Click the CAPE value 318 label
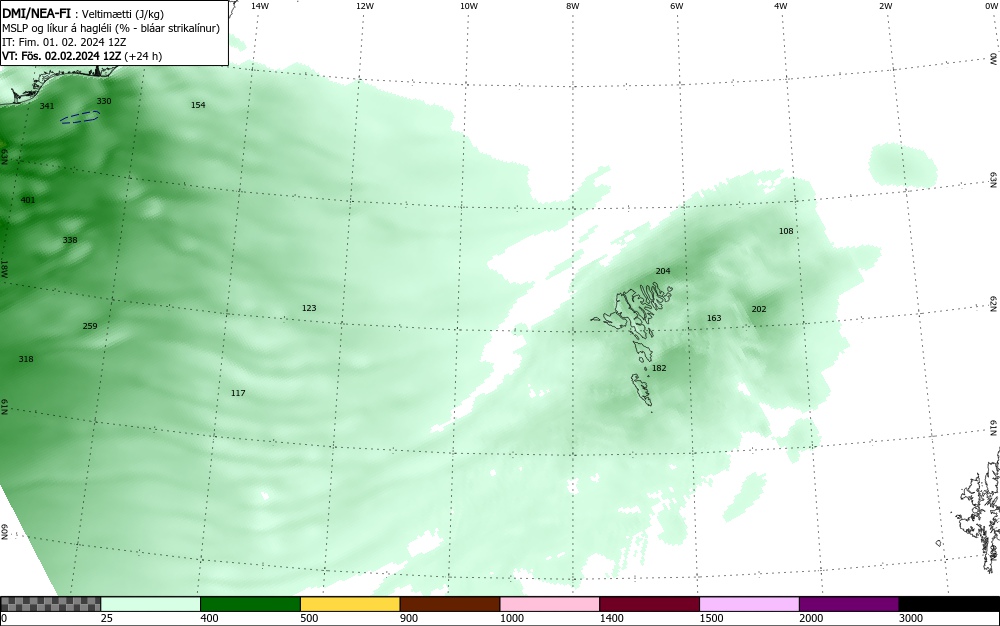1000x626 pixels. (26, 360)
